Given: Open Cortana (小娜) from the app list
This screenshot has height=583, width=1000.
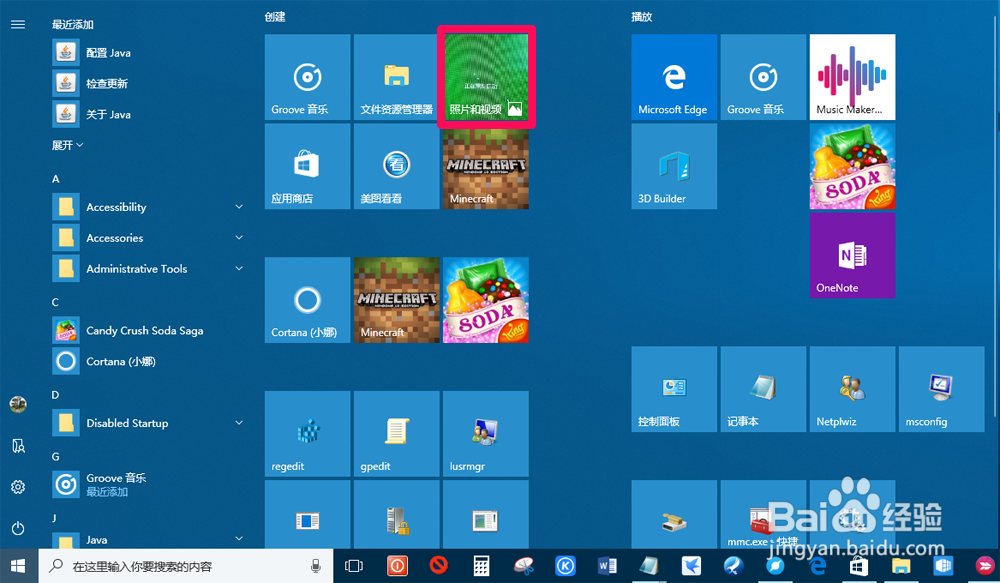Looking at the screenshot, I should 148,361.
